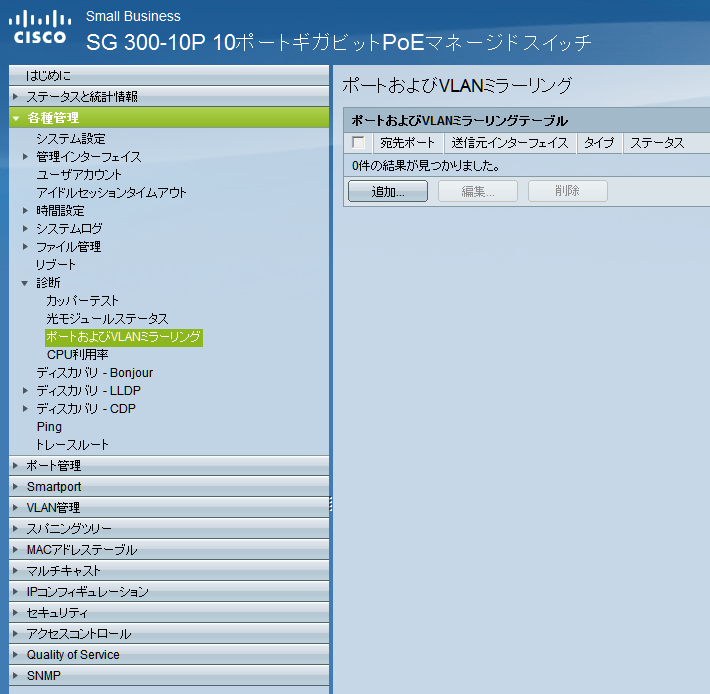The height and width of the screenshot is (694, 710).
Task: Click the タイプ column header
Action: 599,143
